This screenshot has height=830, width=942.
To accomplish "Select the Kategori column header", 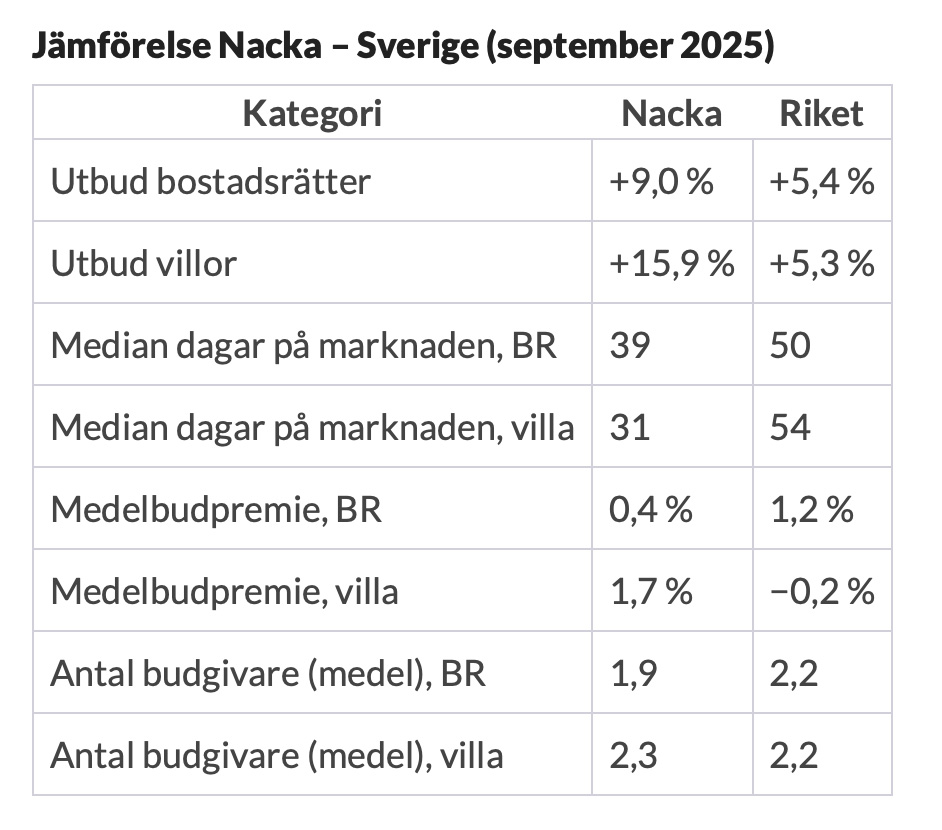I will pos(312,114).
